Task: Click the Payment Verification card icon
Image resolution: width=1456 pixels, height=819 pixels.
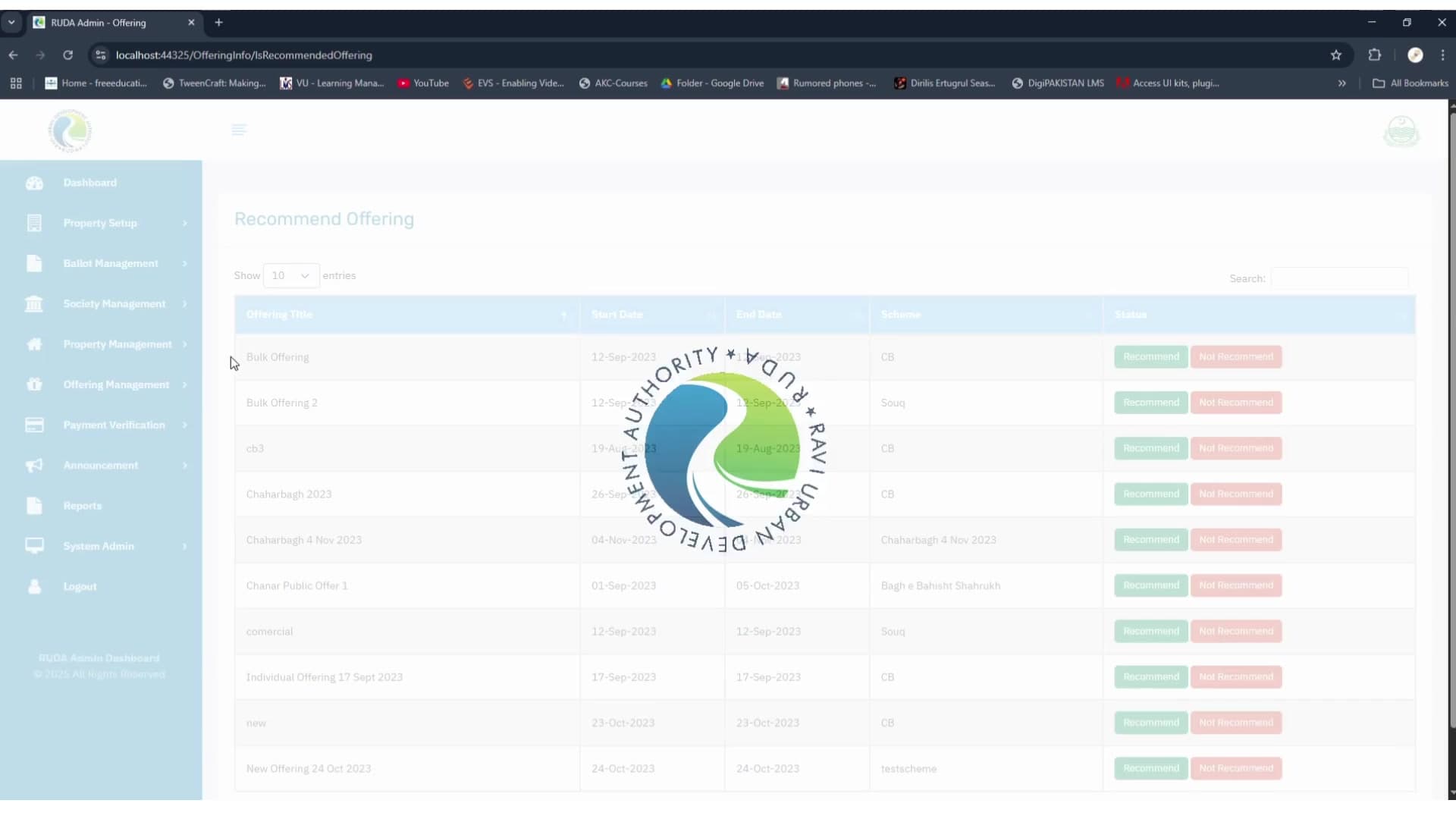Action: point(34,425)
